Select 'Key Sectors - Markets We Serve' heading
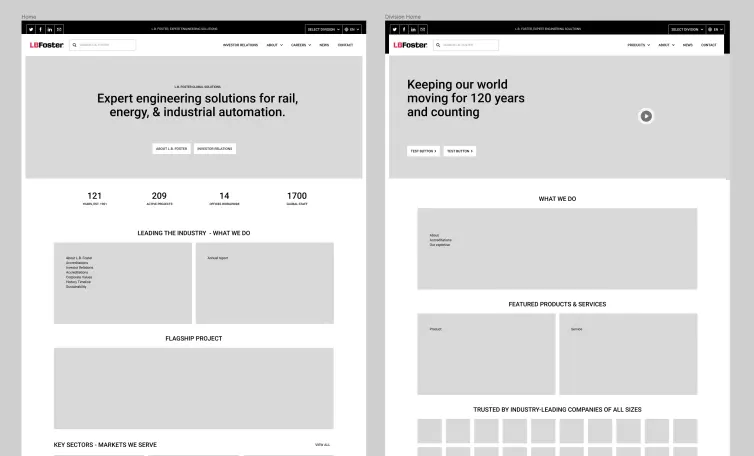The width and height of the screenshot is (754, 456). (105, 445)
